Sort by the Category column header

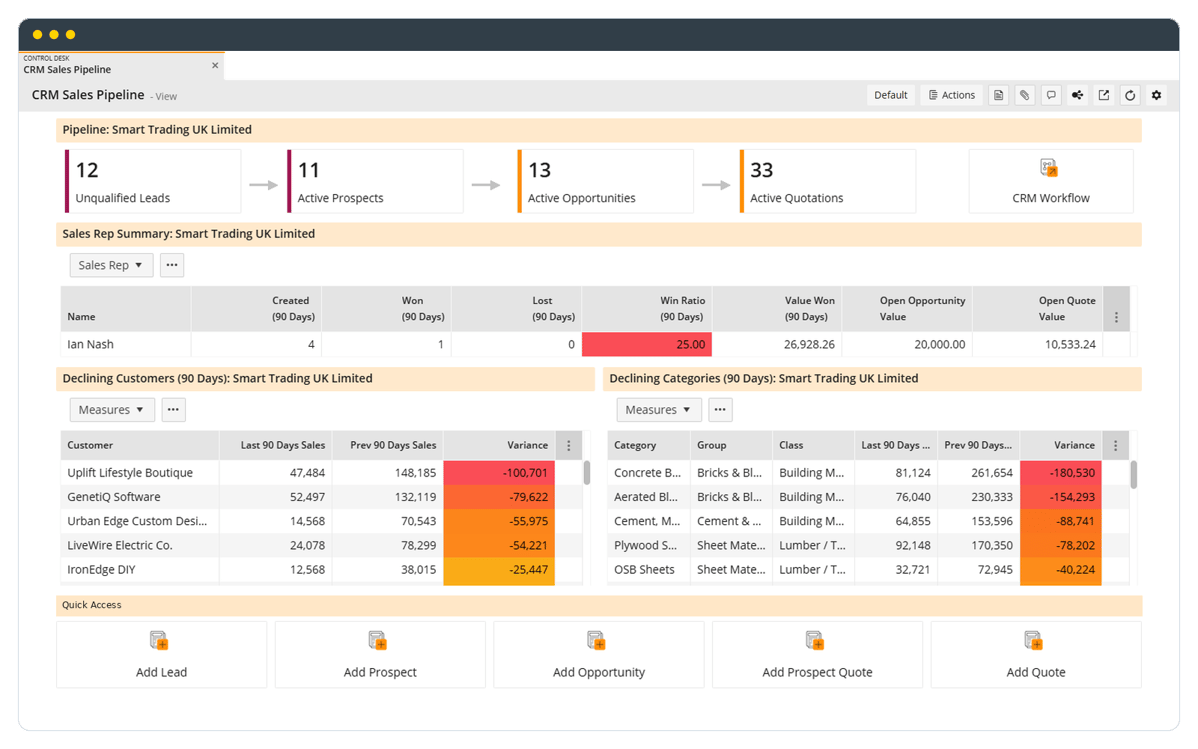coord(649,446)
